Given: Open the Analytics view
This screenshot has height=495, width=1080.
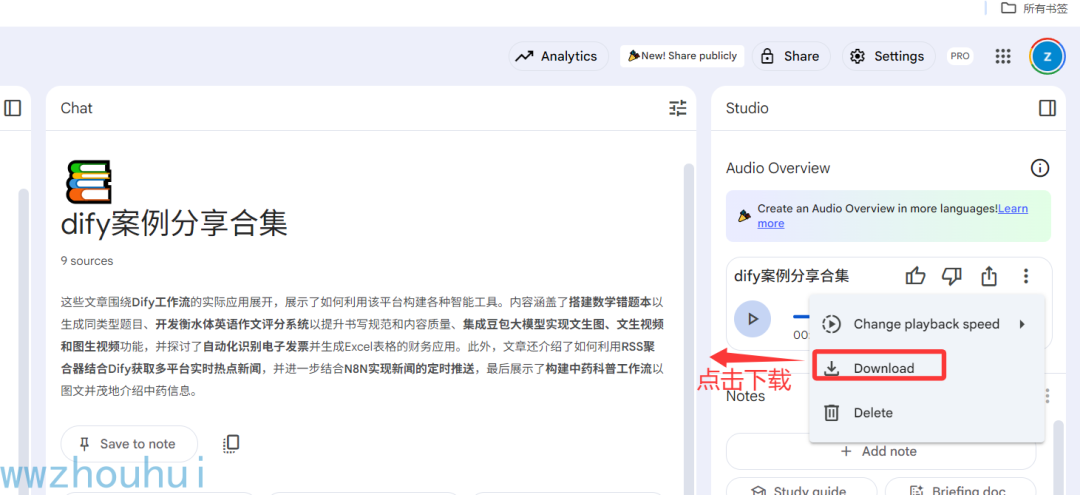Looking at the screenshot, I should pyautogui.click(x=559, y=56).
